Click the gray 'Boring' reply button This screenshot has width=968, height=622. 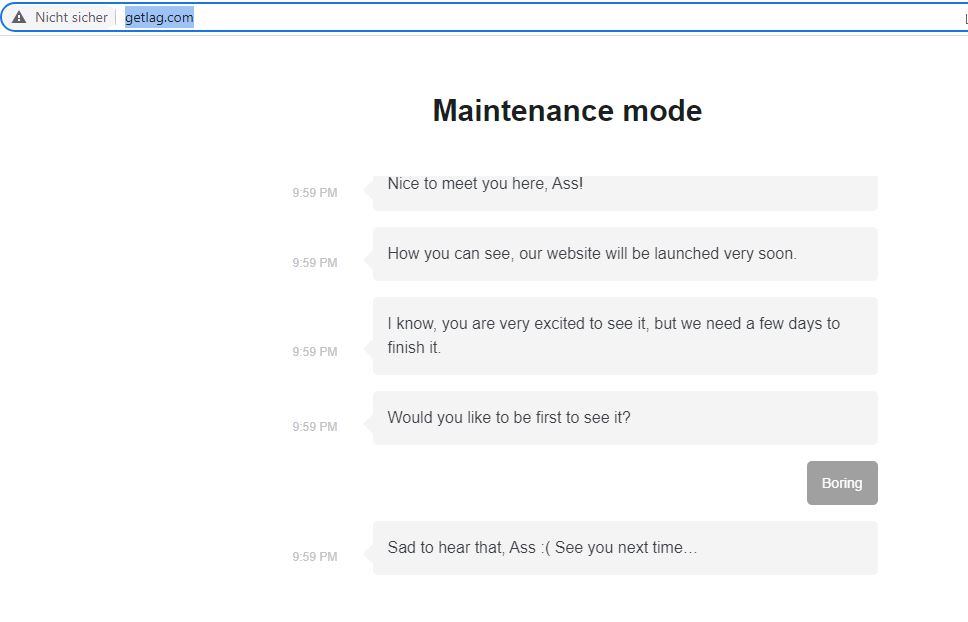click(x=842, y=483)
